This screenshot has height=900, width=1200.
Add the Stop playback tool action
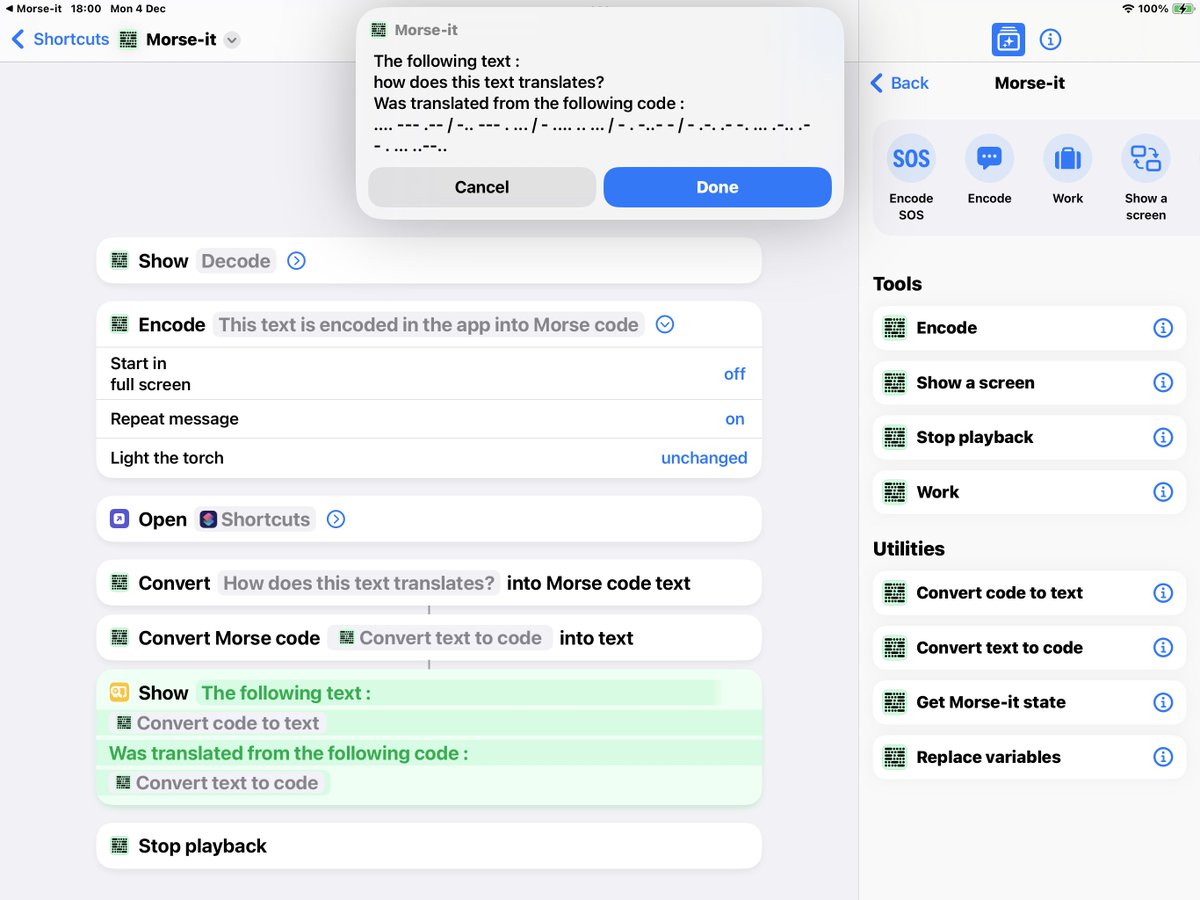[x=1029, y=437]
